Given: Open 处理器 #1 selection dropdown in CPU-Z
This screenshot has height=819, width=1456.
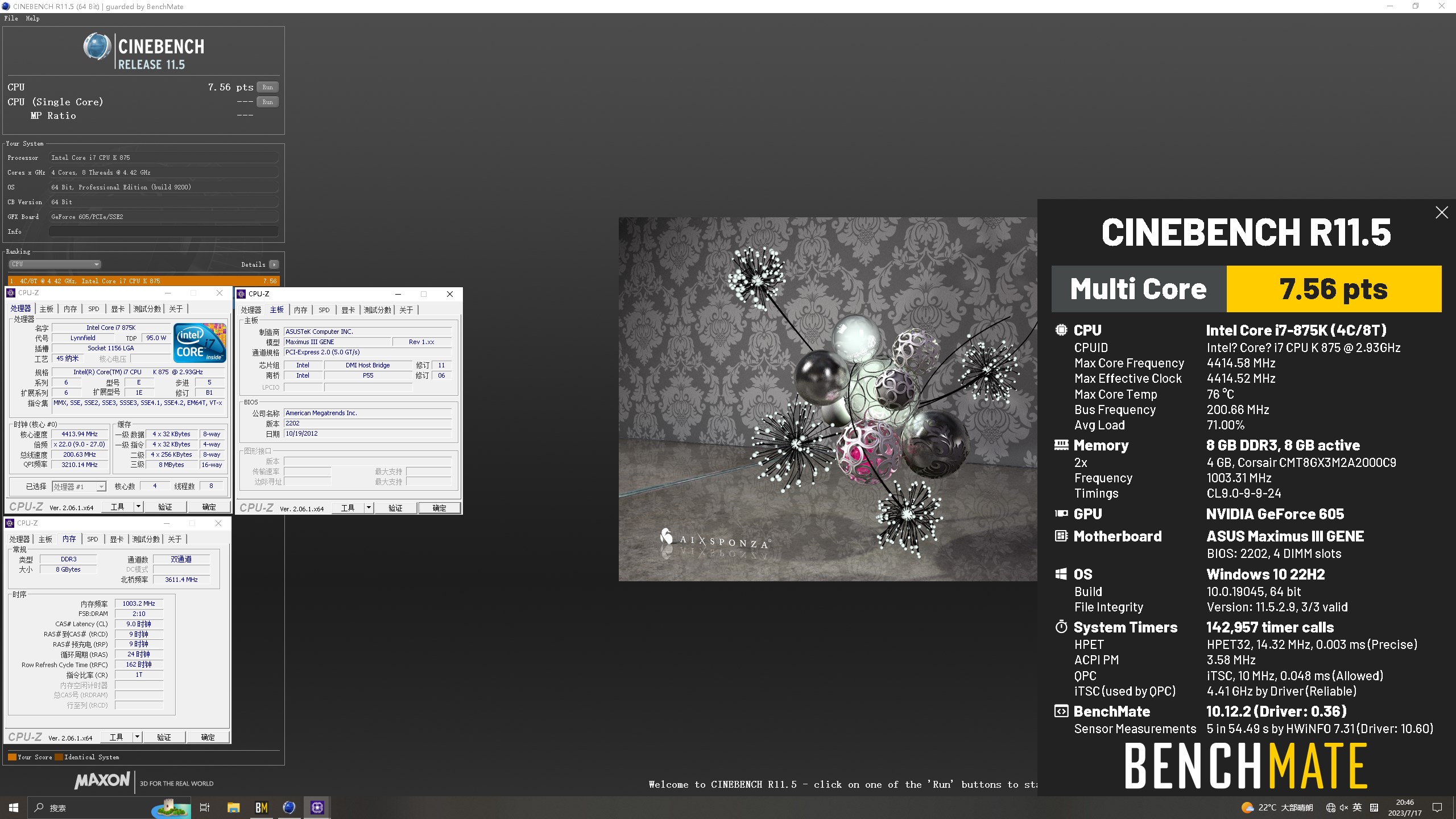Looking at the screenshot, I should coord(79,487).
